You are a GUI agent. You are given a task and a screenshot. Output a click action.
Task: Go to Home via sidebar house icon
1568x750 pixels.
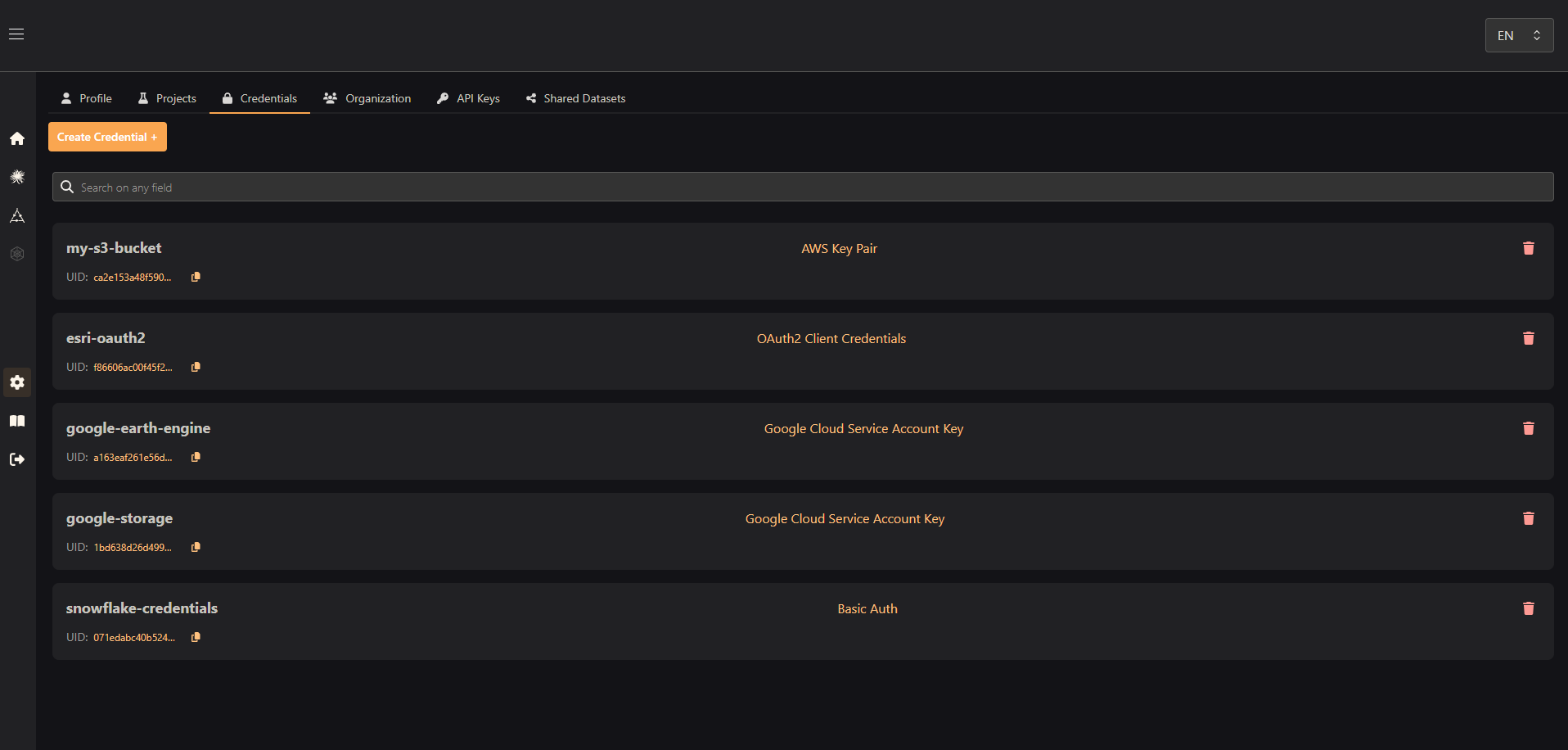coord(17,138)
